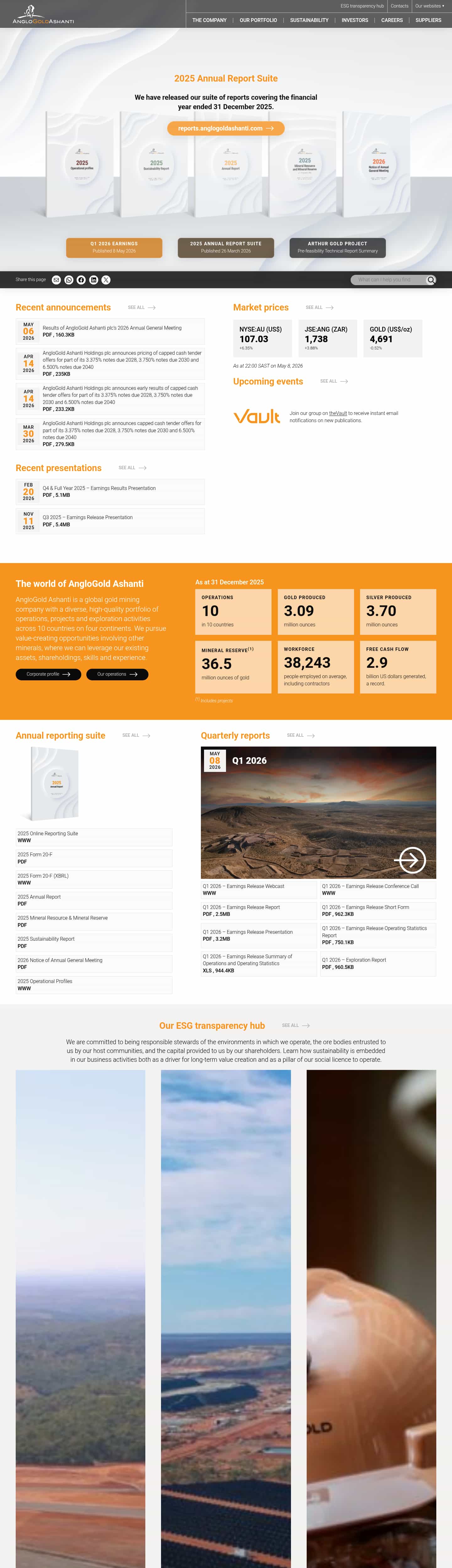Image resolution: width=452 pixels, height=1568 pixels.
Task: Share this page via LinkedIn icon
Action: coord(94,280)
